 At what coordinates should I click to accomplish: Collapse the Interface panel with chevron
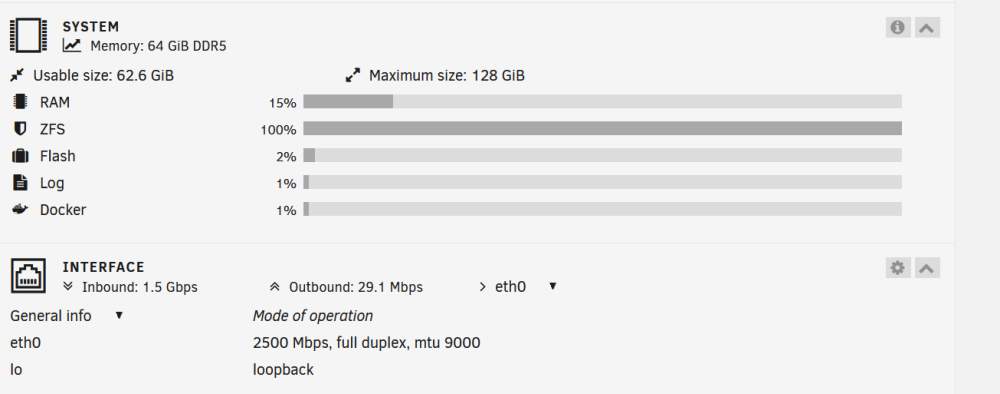tap(927, 268)
